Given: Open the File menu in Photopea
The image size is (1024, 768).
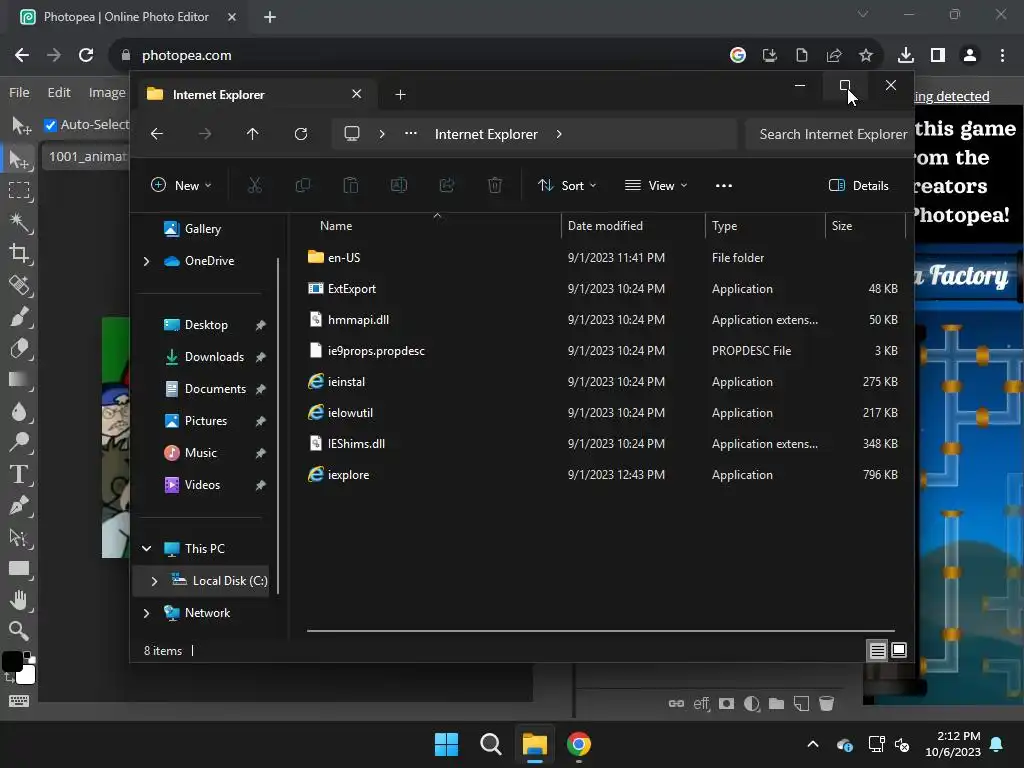Looking at the screenshot, I should pos(19,93).
